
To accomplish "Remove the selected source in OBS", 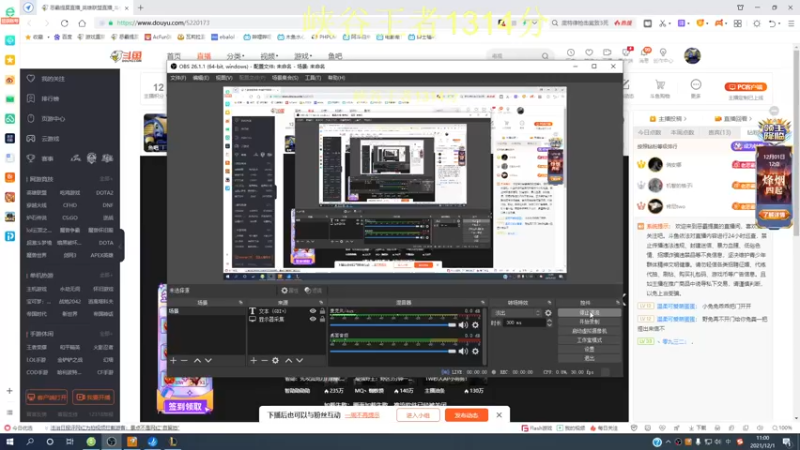I will coord(264,360).
